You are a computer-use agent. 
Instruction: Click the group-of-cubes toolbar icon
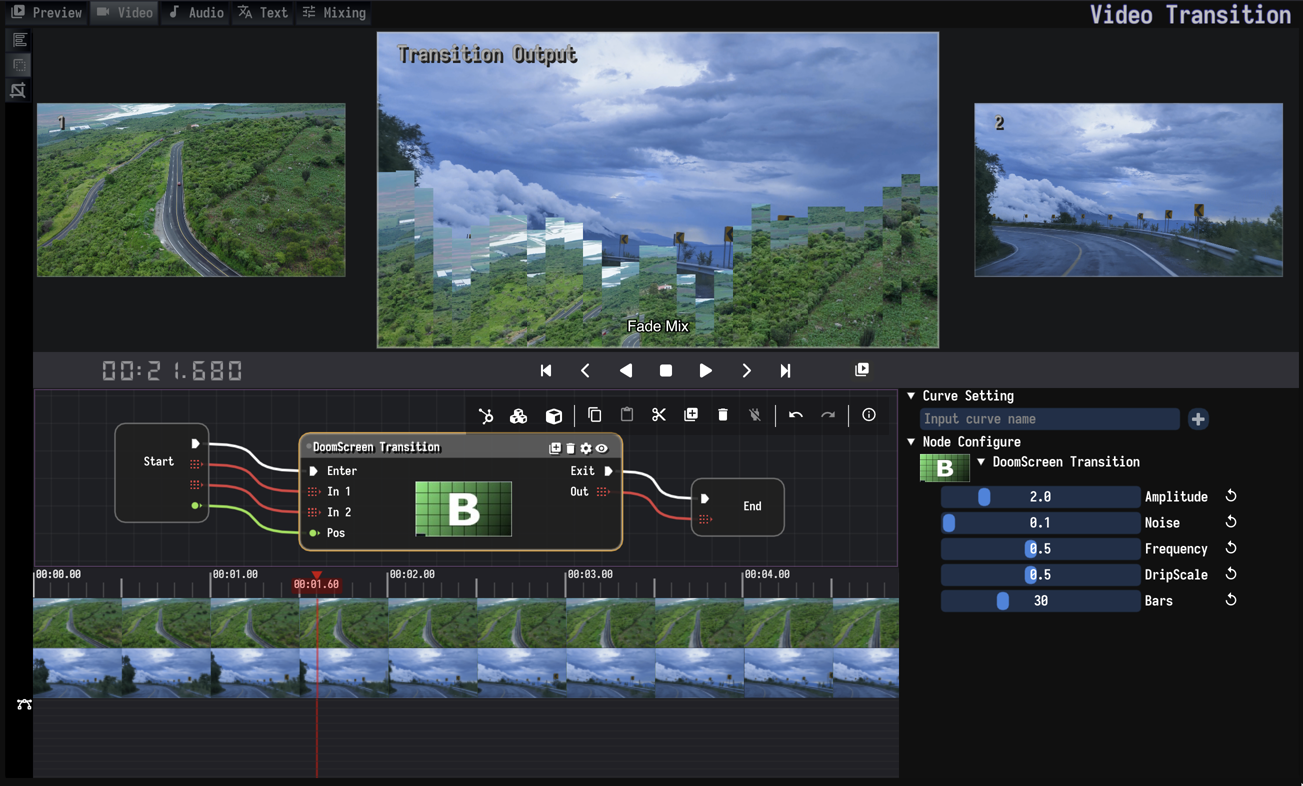tap(518, 416)
